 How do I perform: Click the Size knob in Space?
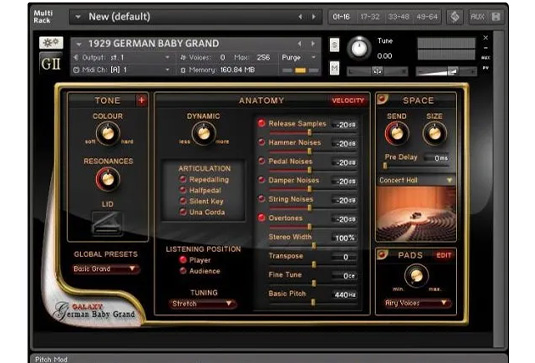coord(434,133)
